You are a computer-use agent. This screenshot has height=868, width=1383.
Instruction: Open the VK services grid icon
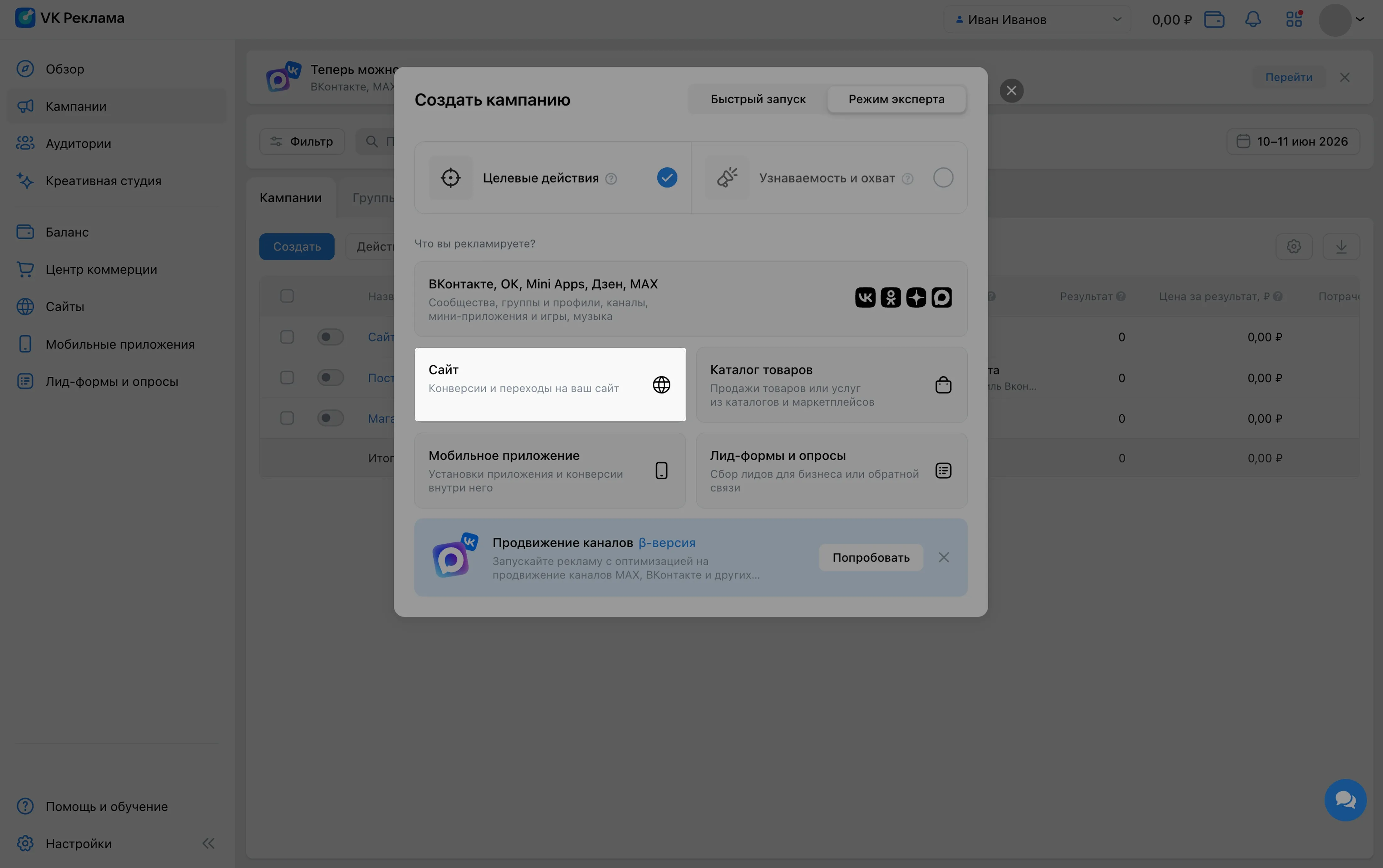point(1294,19)
